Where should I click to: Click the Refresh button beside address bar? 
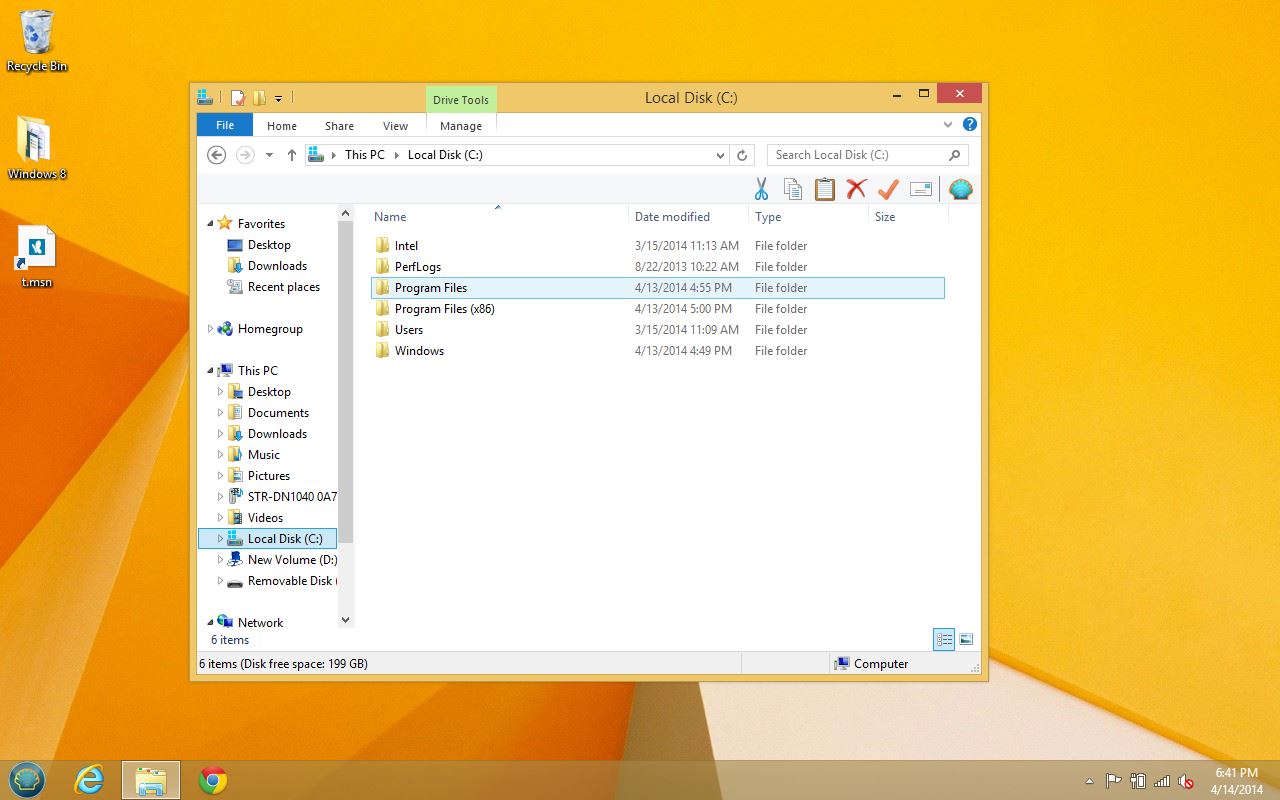742,155
